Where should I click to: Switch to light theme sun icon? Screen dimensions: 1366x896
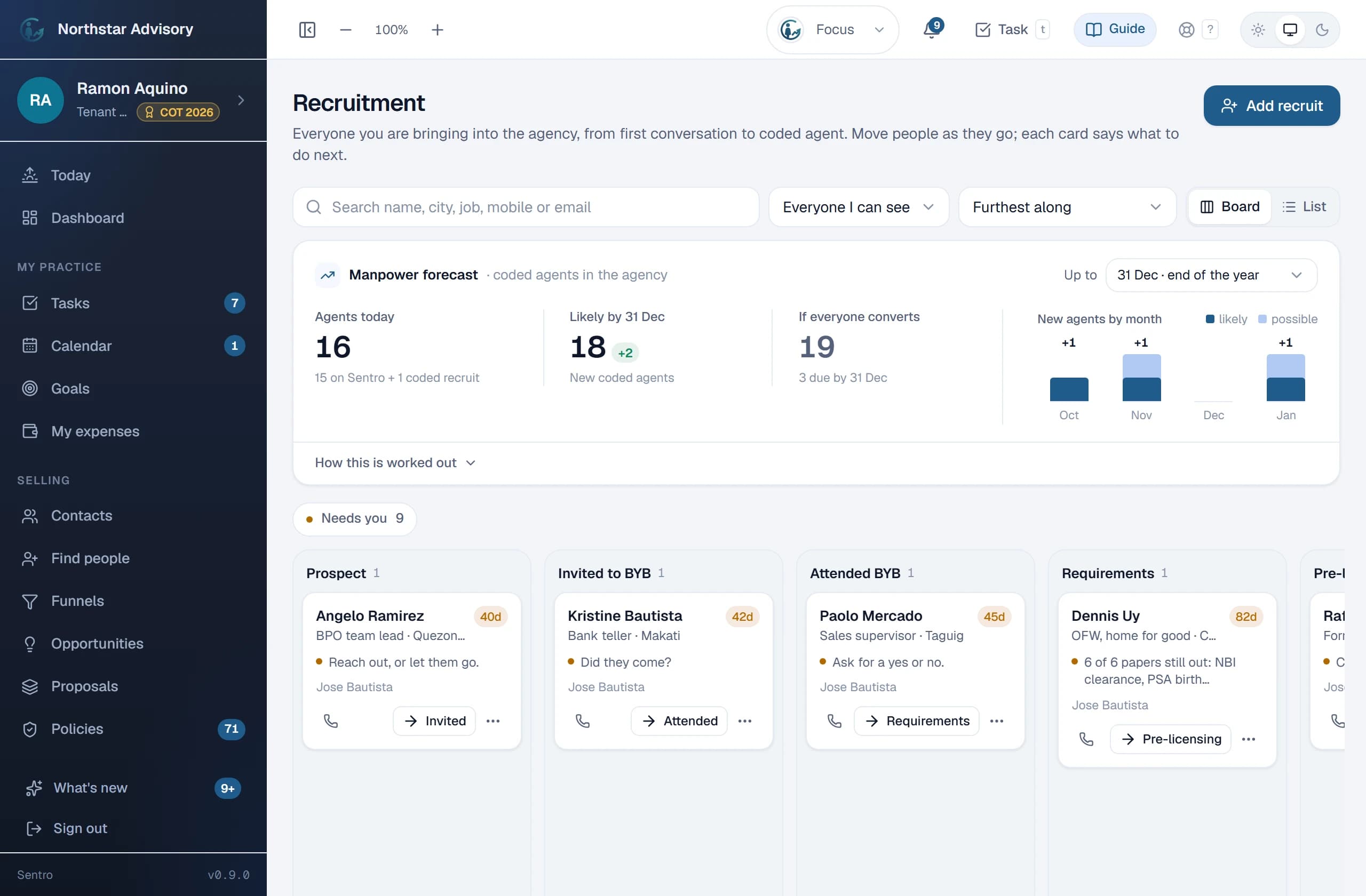[1258, 29]
